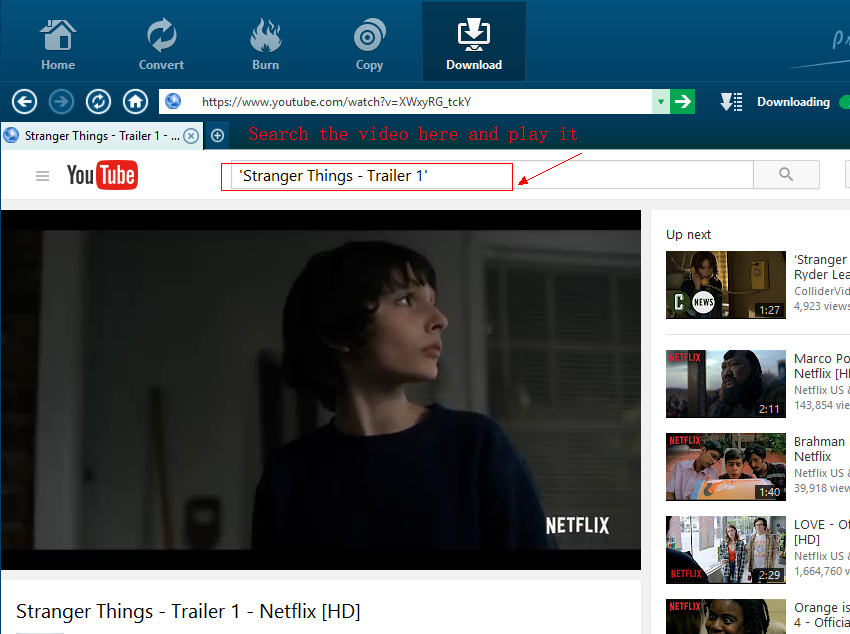Open the Marco Polo 2:11 thumbnail

tap(726, 384)
